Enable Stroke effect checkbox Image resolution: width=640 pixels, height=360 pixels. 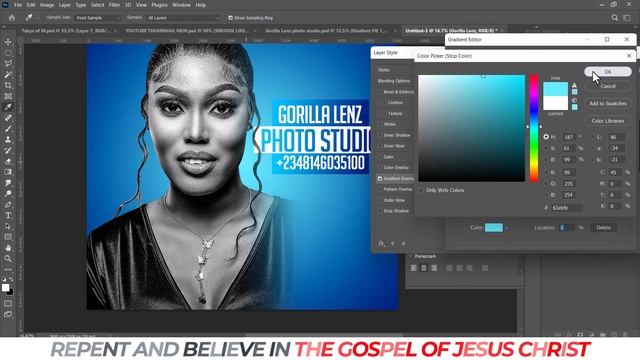click(380, 124)
